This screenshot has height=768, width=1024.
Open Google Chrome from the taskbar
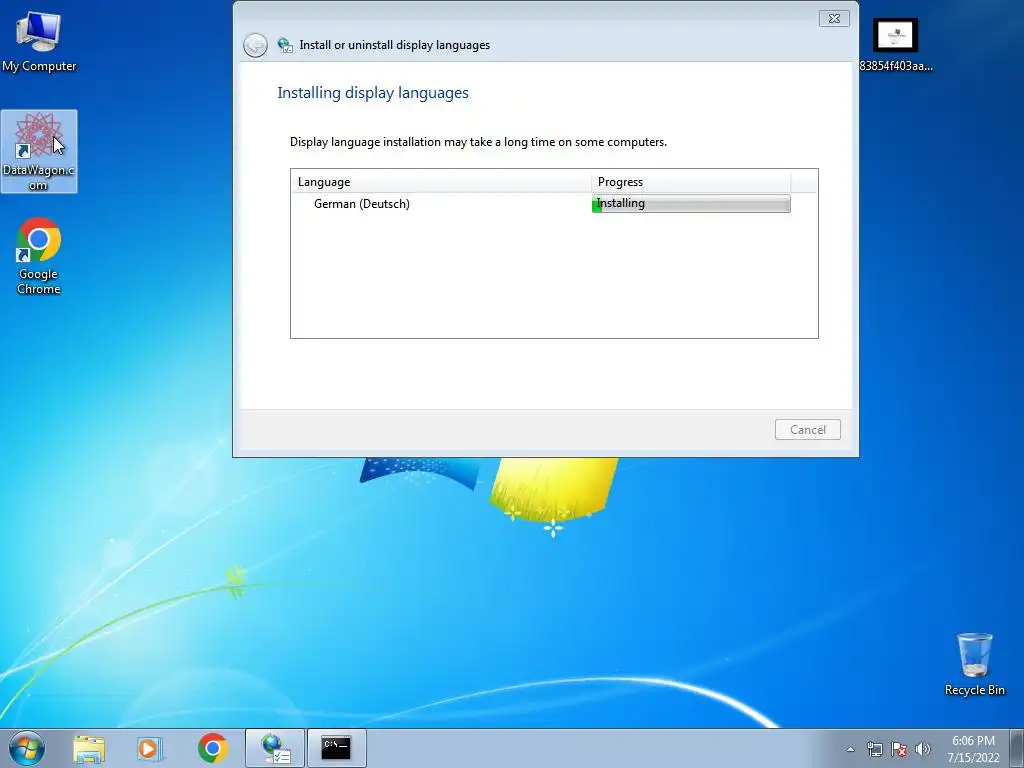[x=212, y=748]
